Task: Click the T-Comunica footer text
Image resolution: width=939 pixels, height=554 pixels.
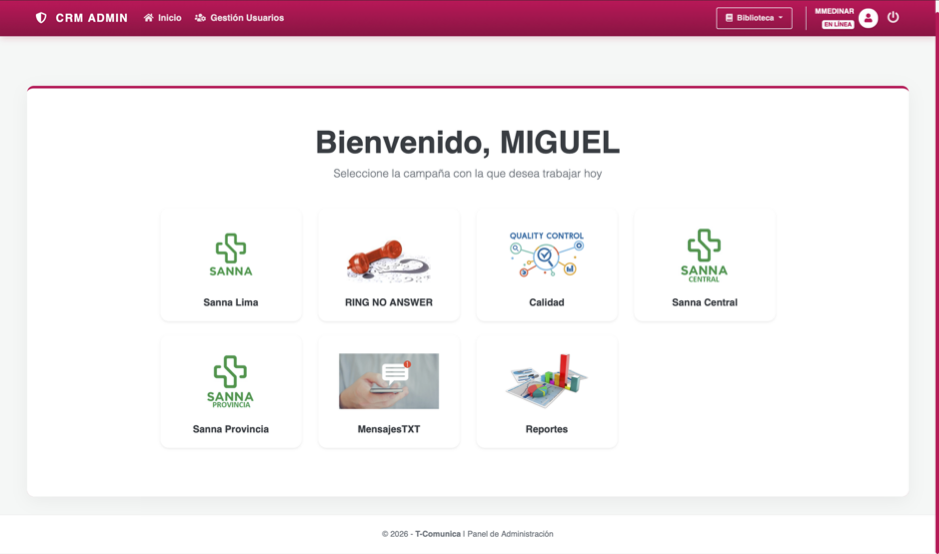Action: [438, 534]
